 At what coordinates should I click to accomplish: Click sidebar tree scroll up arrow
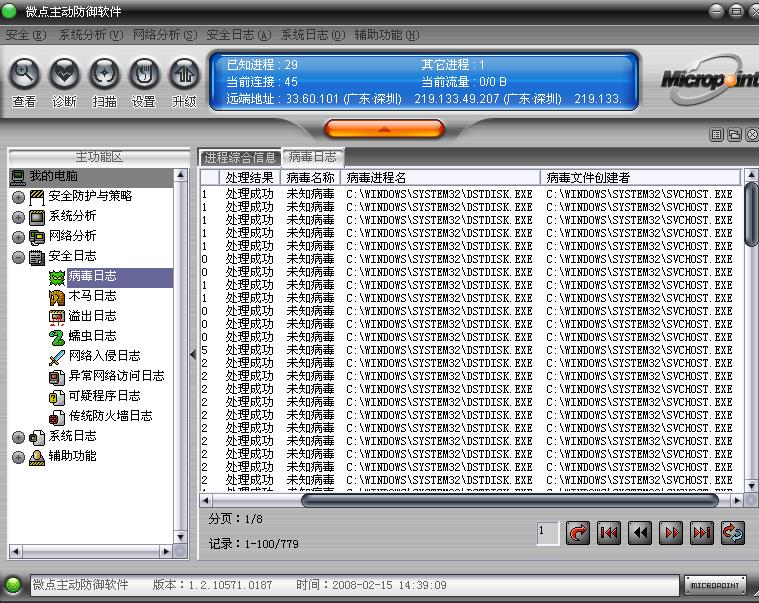tap(181, 175)
